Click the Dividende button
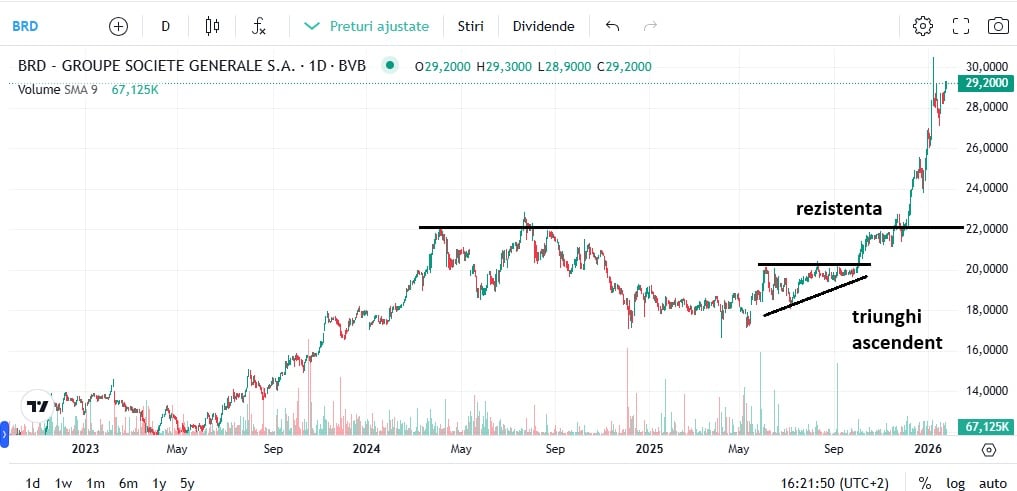Image resolution: width=1017 pixels, height=491 pixels. [543, 26]
